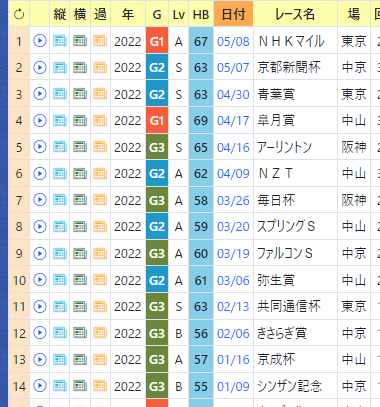Open the past results icon for NZT
Screen dimensions: 380x407
tap(100, 173)
